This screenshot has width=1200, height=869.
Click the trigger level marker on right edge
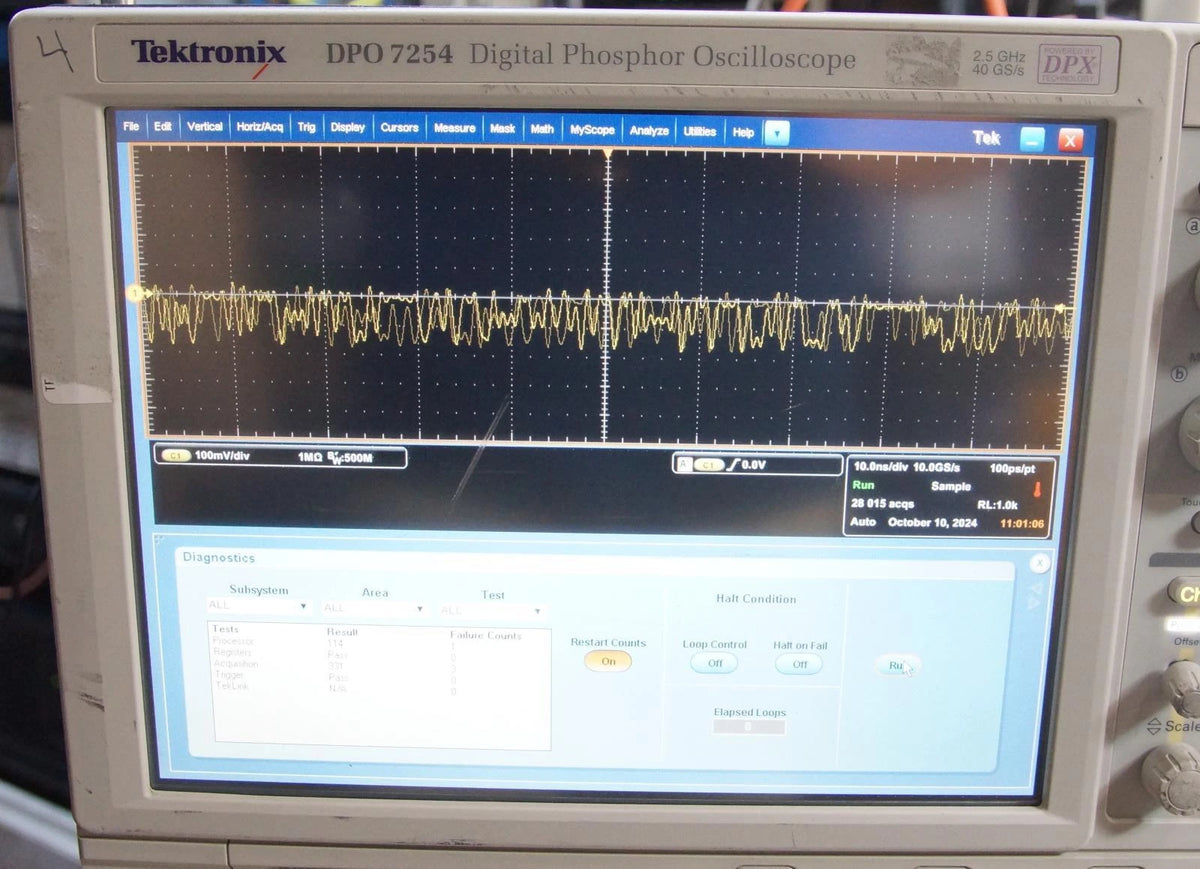click(1063, 308)
